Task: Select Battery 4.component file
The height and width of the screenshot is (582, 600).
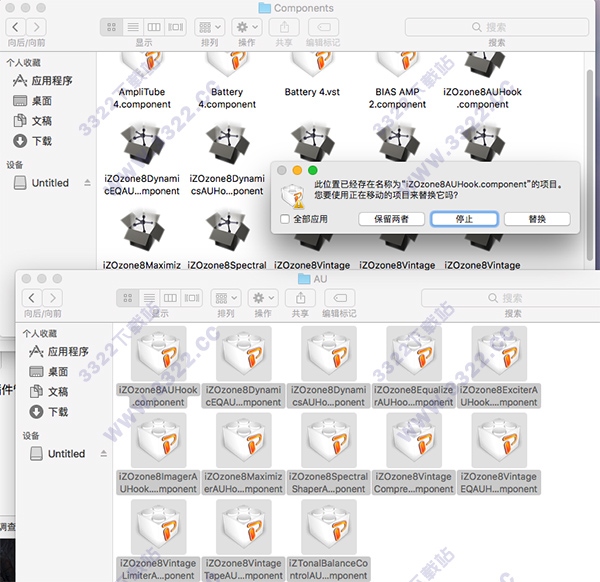Action: point(227,81)
